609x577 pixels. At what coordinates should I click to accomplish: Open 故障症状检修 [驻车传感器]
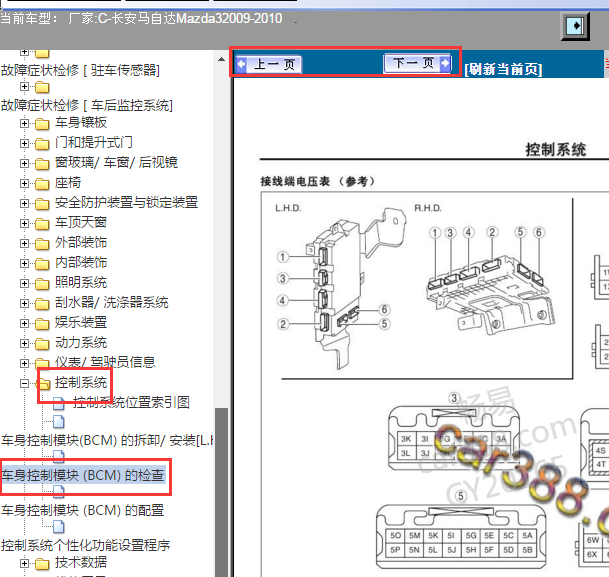[x=80, y=70]
